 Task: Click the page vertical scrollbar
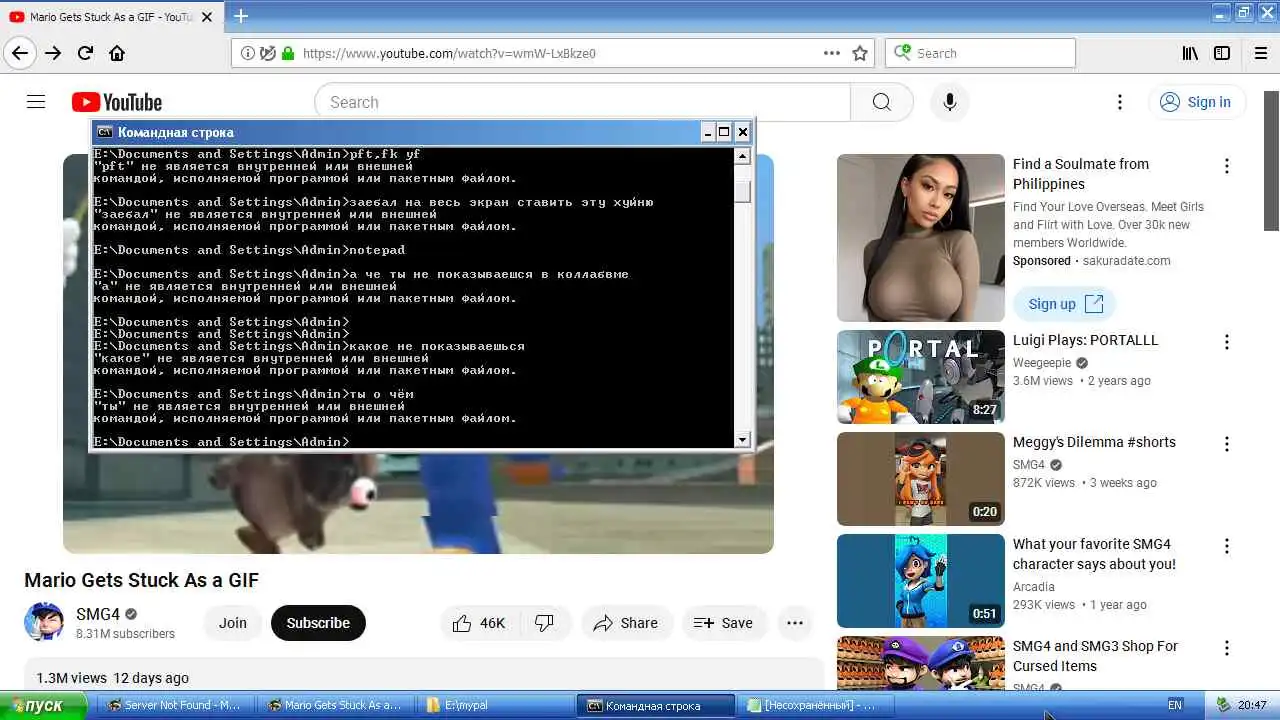(1271, 160)
